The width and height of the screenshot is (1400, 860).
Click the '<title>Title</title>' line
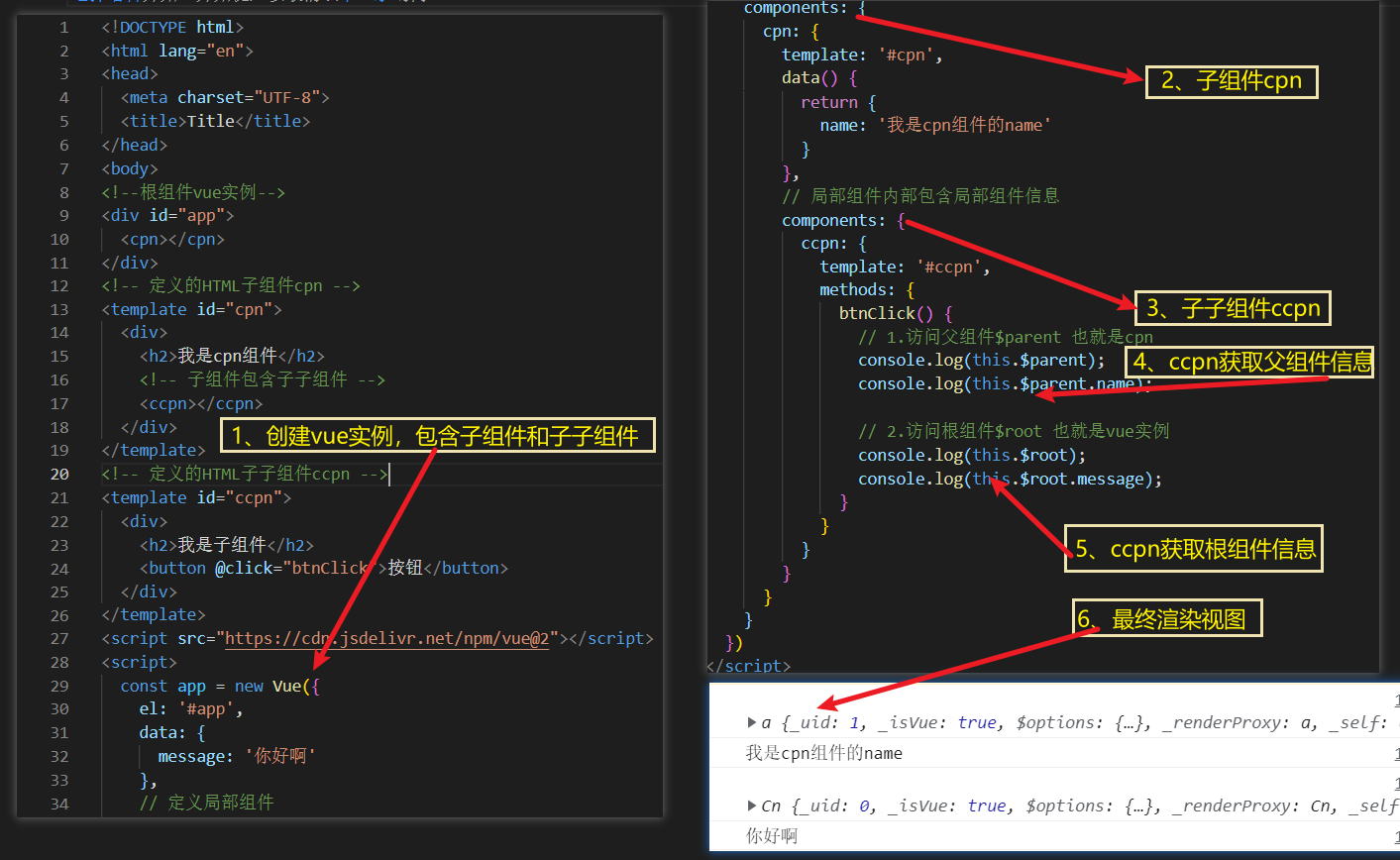[215, 121]
